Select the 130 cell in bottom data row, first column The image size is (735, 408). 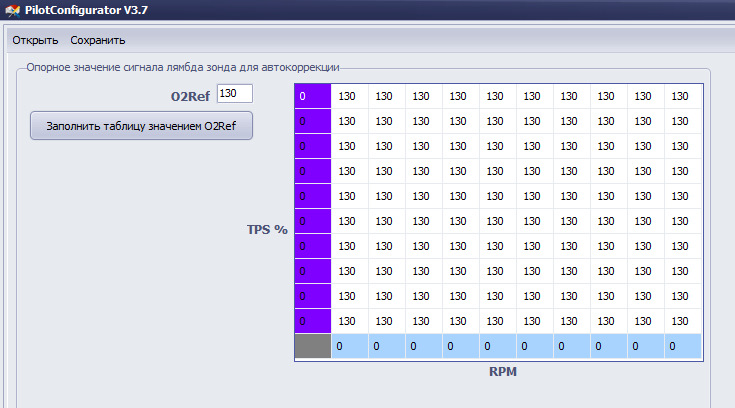click(x=350, y=321)
